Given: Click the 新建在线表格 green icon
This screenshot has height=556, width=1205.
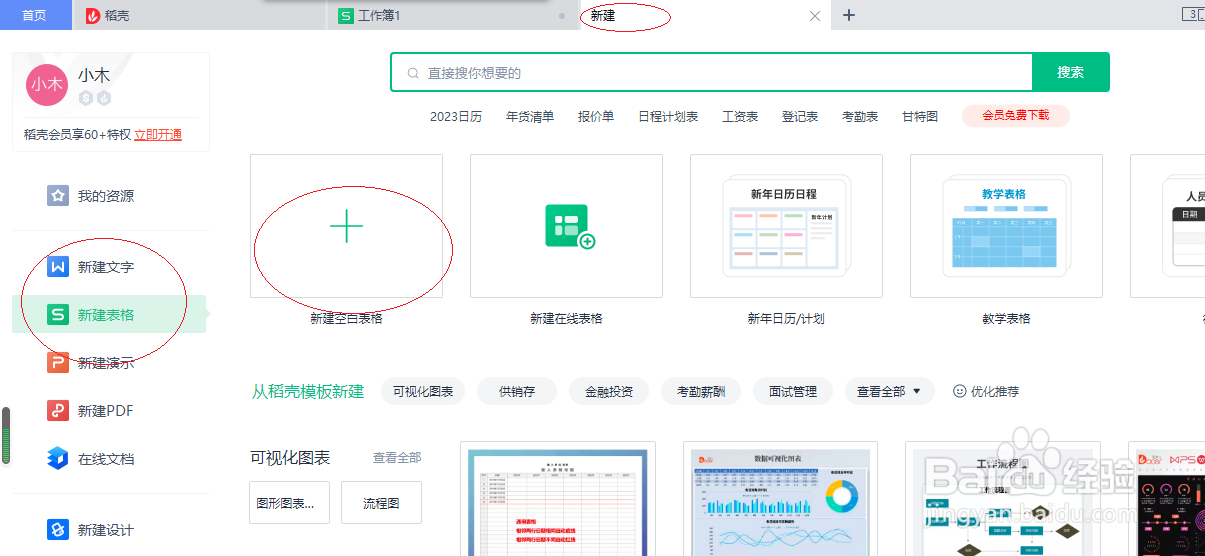Looking at the screenshot, I should 570,226.
